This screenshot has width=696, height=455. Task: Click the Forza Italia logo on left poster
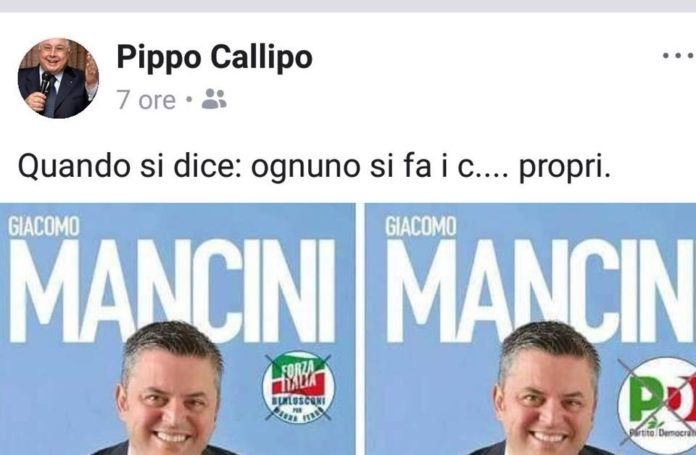point(298,387)
